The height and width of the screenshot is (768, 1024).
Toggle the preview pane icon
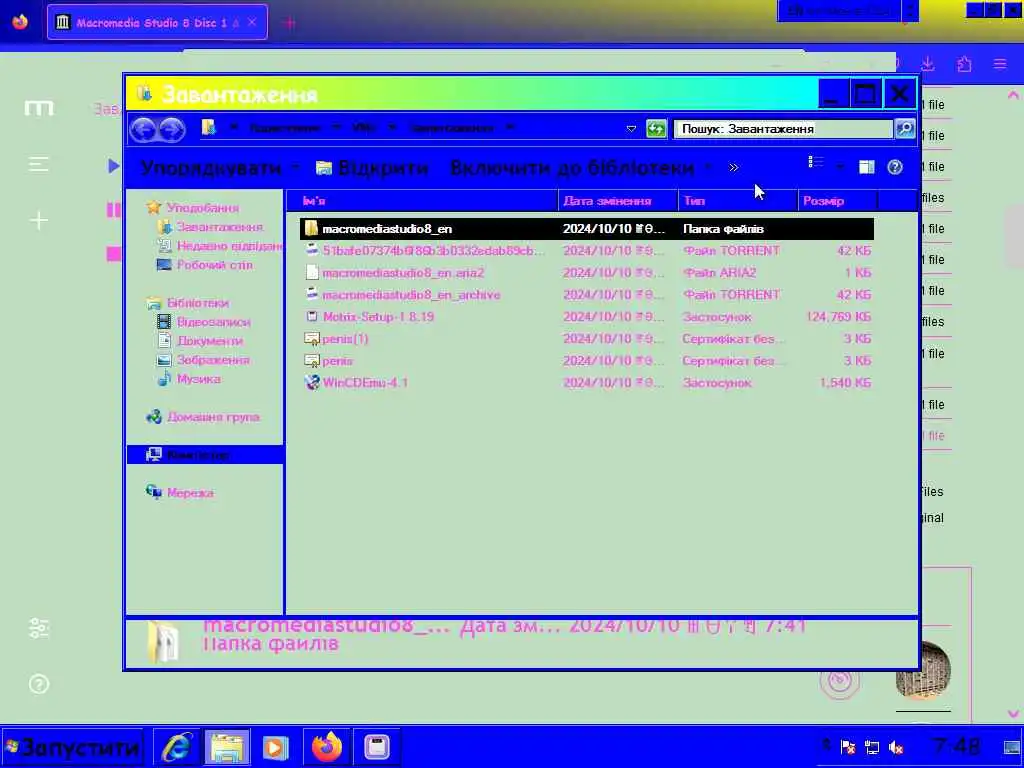pos(866,167)
